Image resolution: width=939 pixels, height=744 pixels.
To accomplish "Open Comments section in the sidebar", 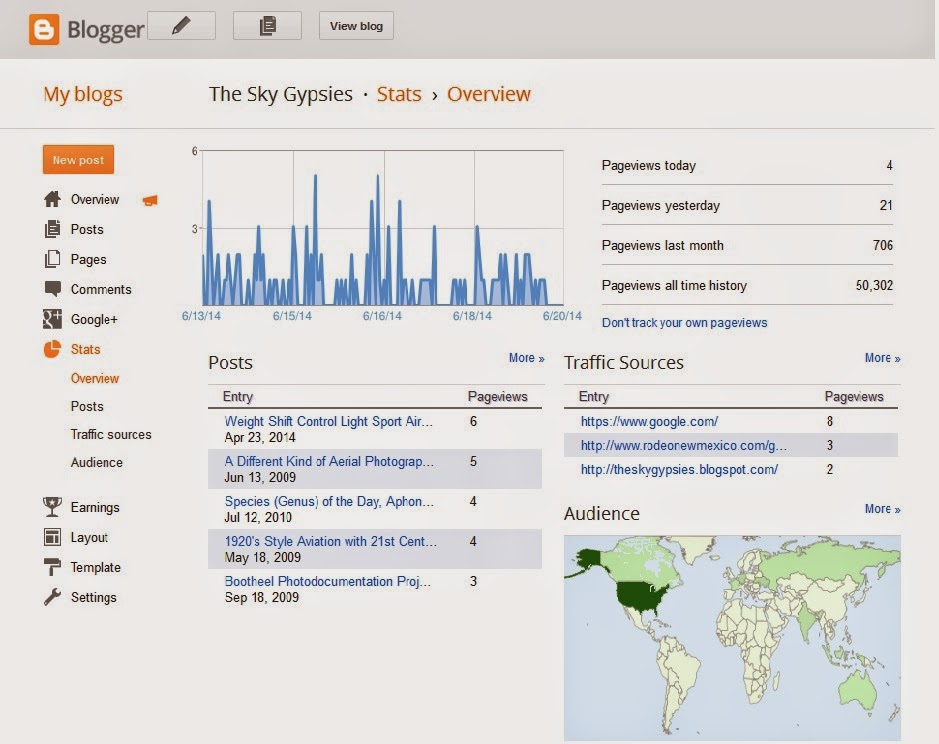I will [x=101, y=289].
